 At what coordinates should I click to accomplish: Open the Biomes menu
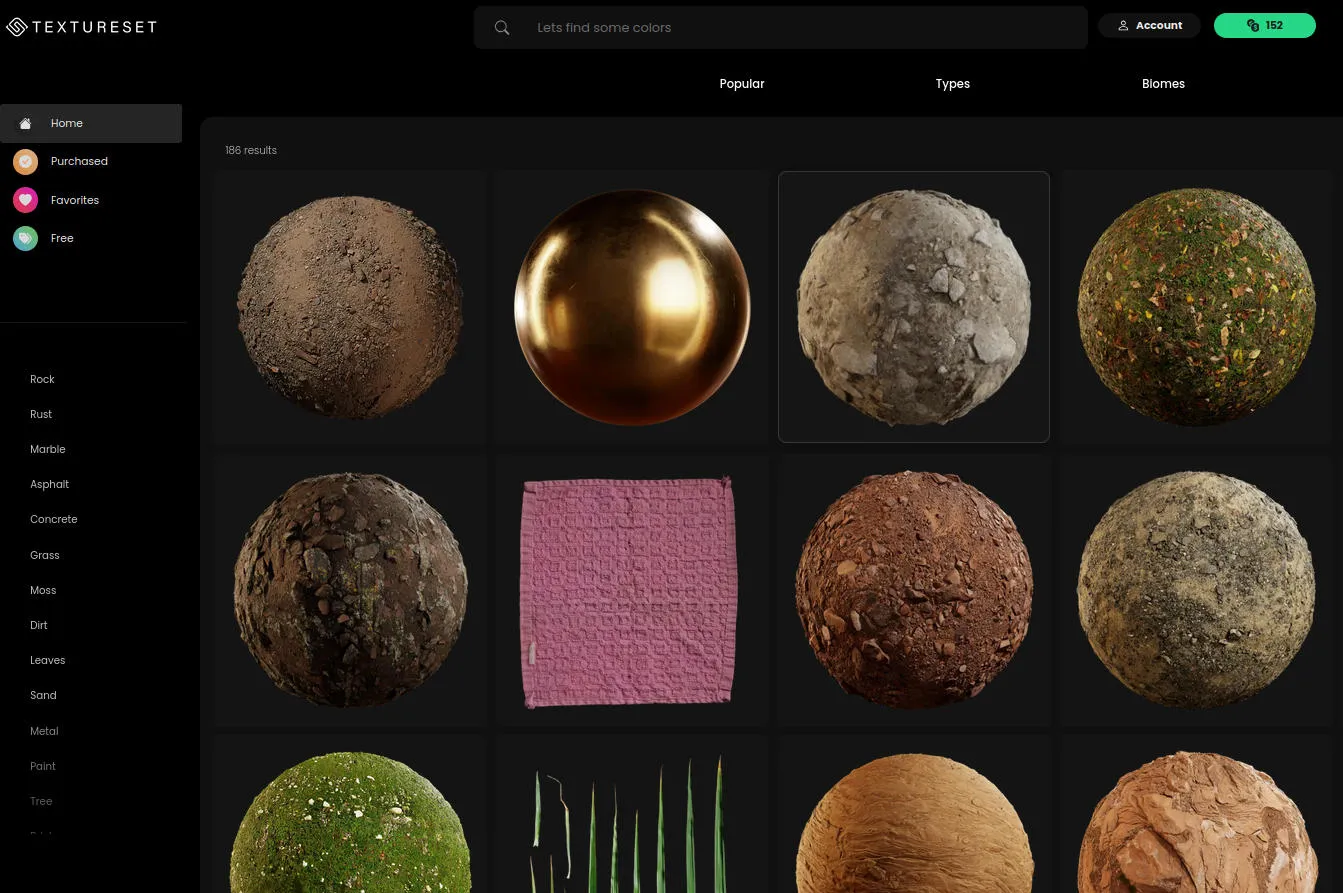tap(1163, 84)
